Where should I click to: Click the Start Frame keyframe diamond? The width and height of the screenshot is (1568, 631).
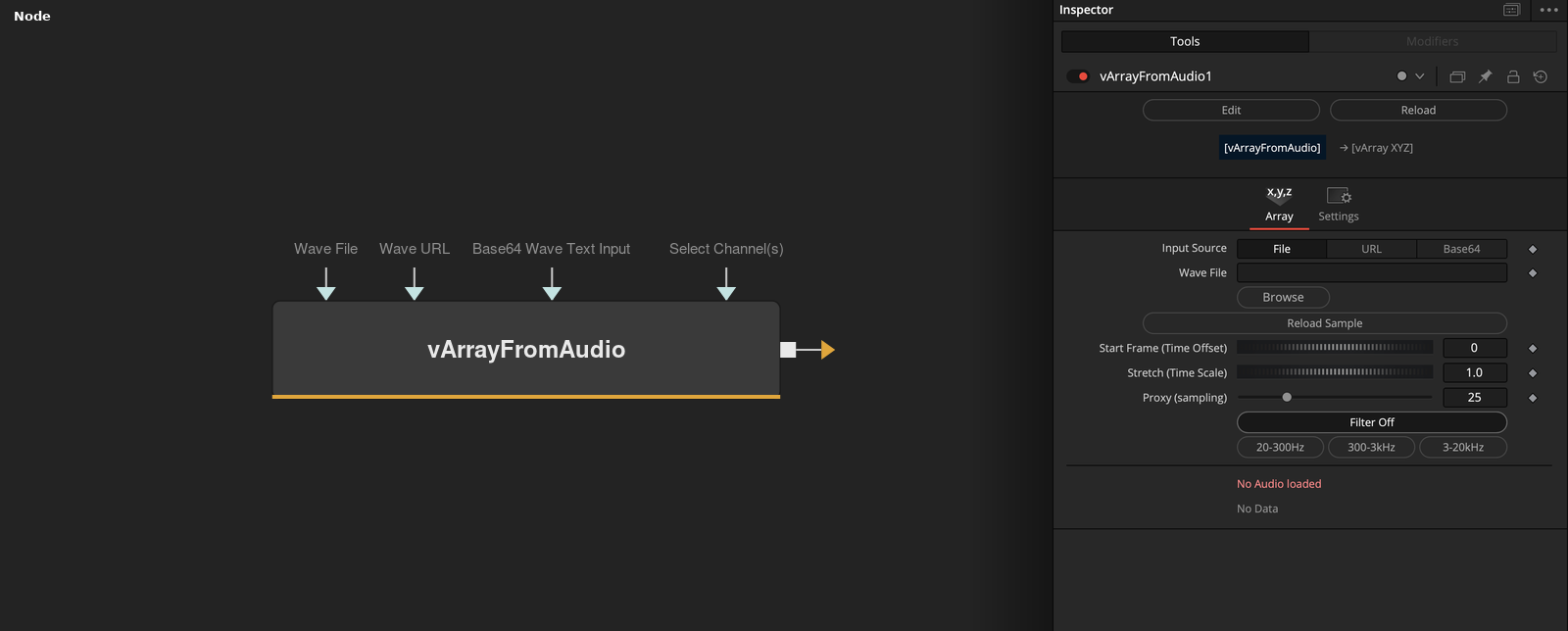[x=1533, y=348]
